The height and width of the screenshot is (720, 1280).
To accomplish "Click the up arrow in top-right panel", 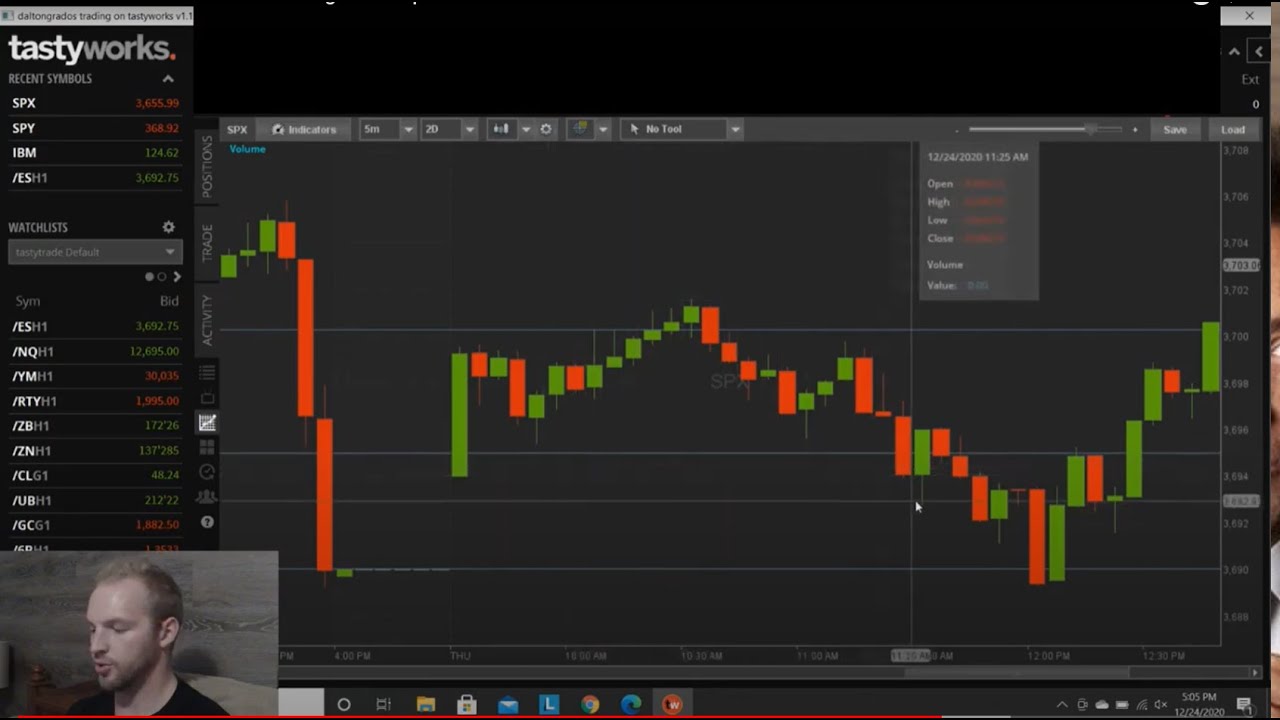I will pos(1234,52).
